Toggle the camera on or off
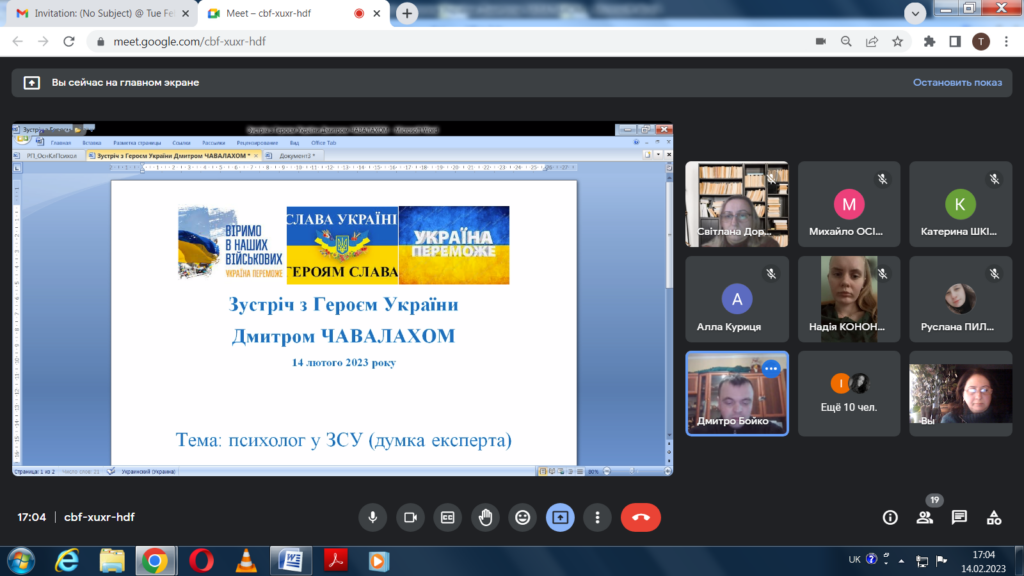This screenshot has width=1024, height=576. [410, 517]
